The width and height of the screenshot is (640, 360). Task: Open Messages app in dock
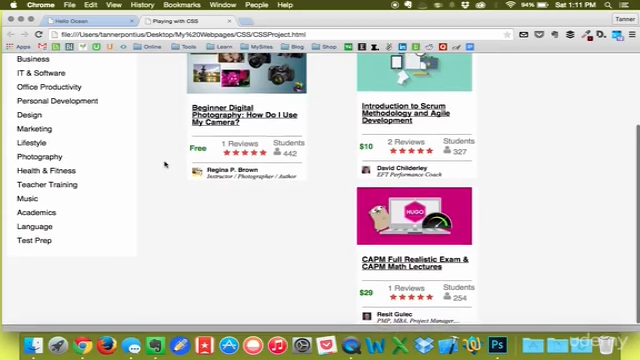tap(131, 346)
